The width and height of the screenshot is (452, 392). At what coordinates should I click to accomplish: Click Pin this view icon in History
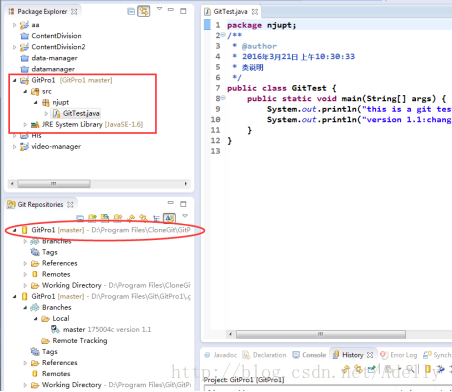coord(371,369)
